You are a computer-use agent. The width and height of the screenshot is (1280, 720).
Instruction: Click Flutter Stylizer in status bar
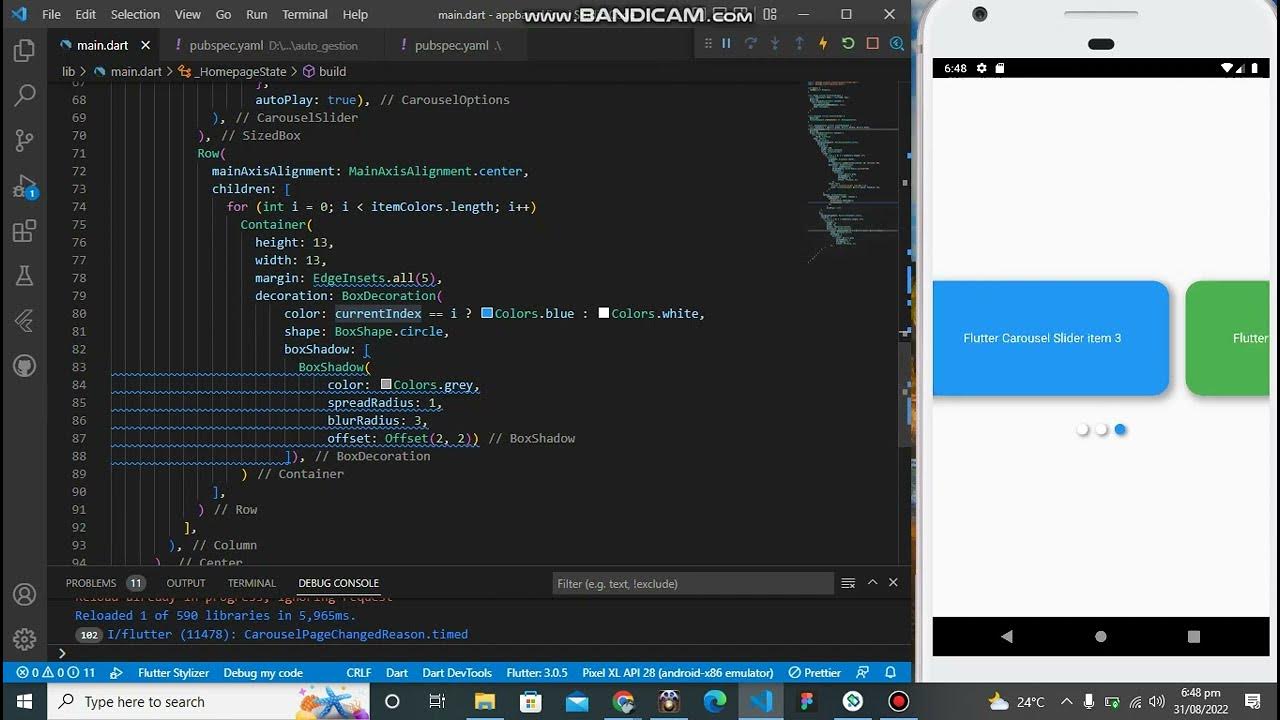point(173,673)
